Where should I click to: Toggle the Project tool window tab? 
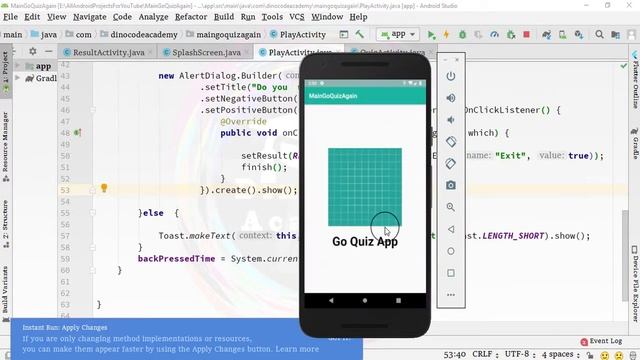coord(6,72)
